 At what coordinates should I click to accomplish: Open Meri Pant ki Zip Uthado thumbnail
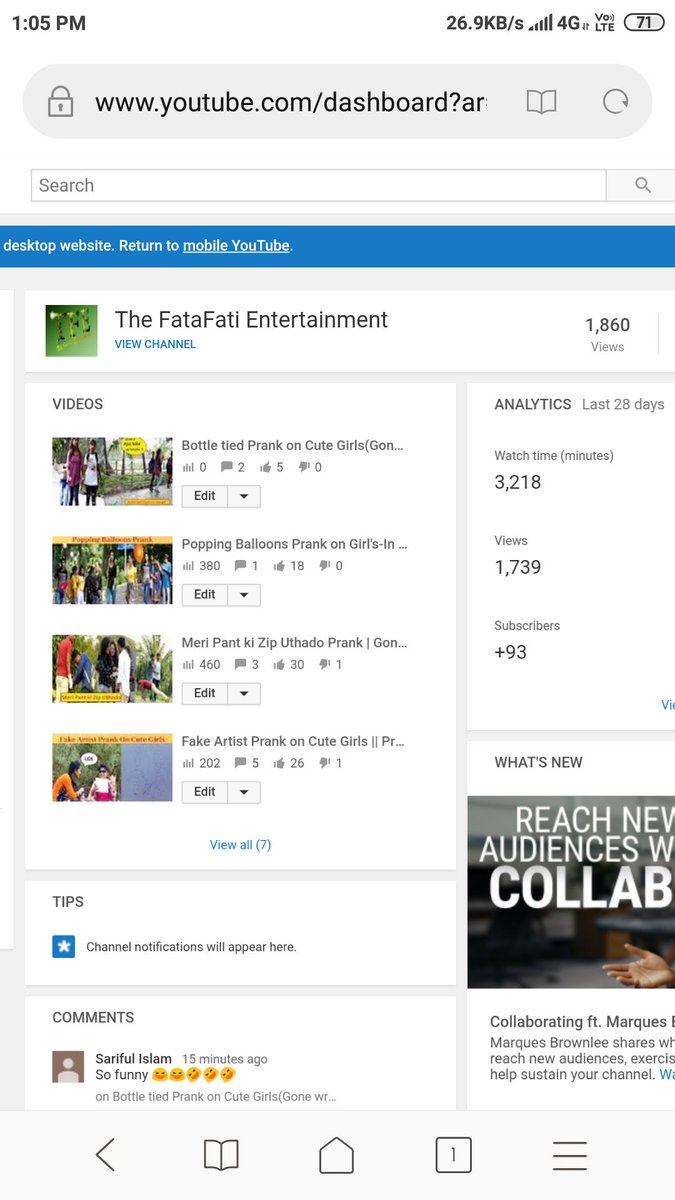[112, 669]
